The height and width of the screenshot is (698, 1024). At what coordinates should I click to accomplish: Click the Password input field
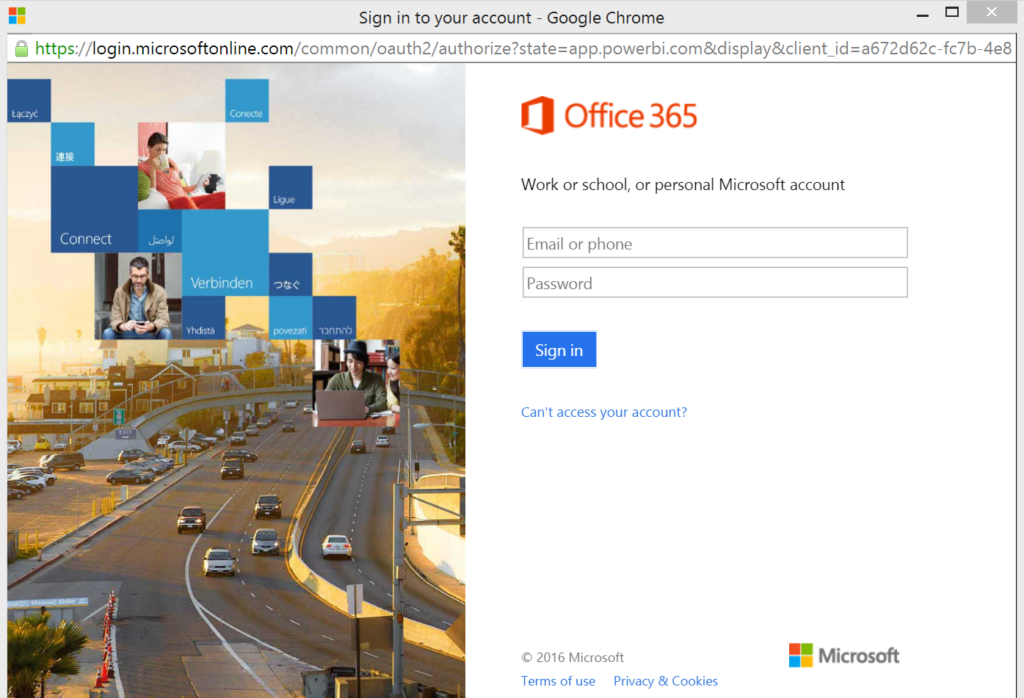714,282
